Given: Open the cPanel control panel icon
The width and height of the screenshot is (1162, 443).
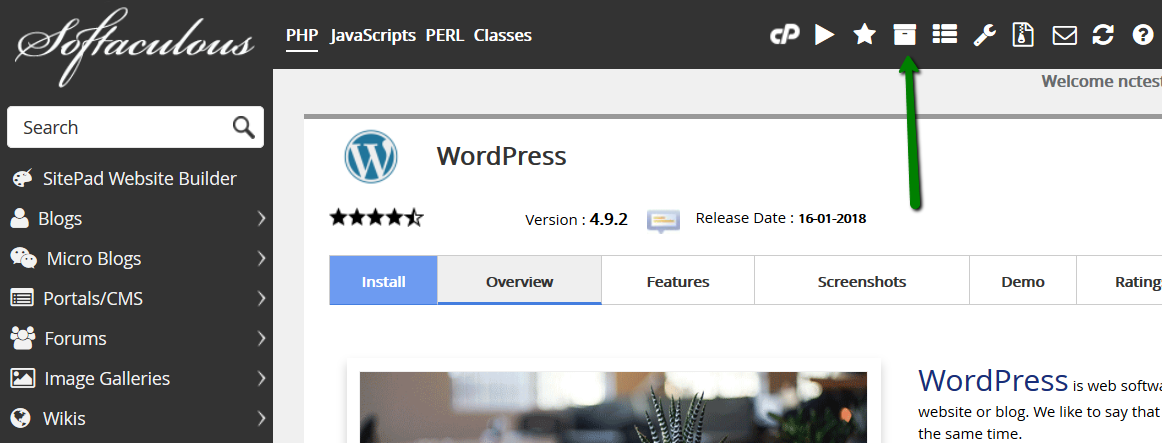Looking at the screenshot, I should coord(784,35).
